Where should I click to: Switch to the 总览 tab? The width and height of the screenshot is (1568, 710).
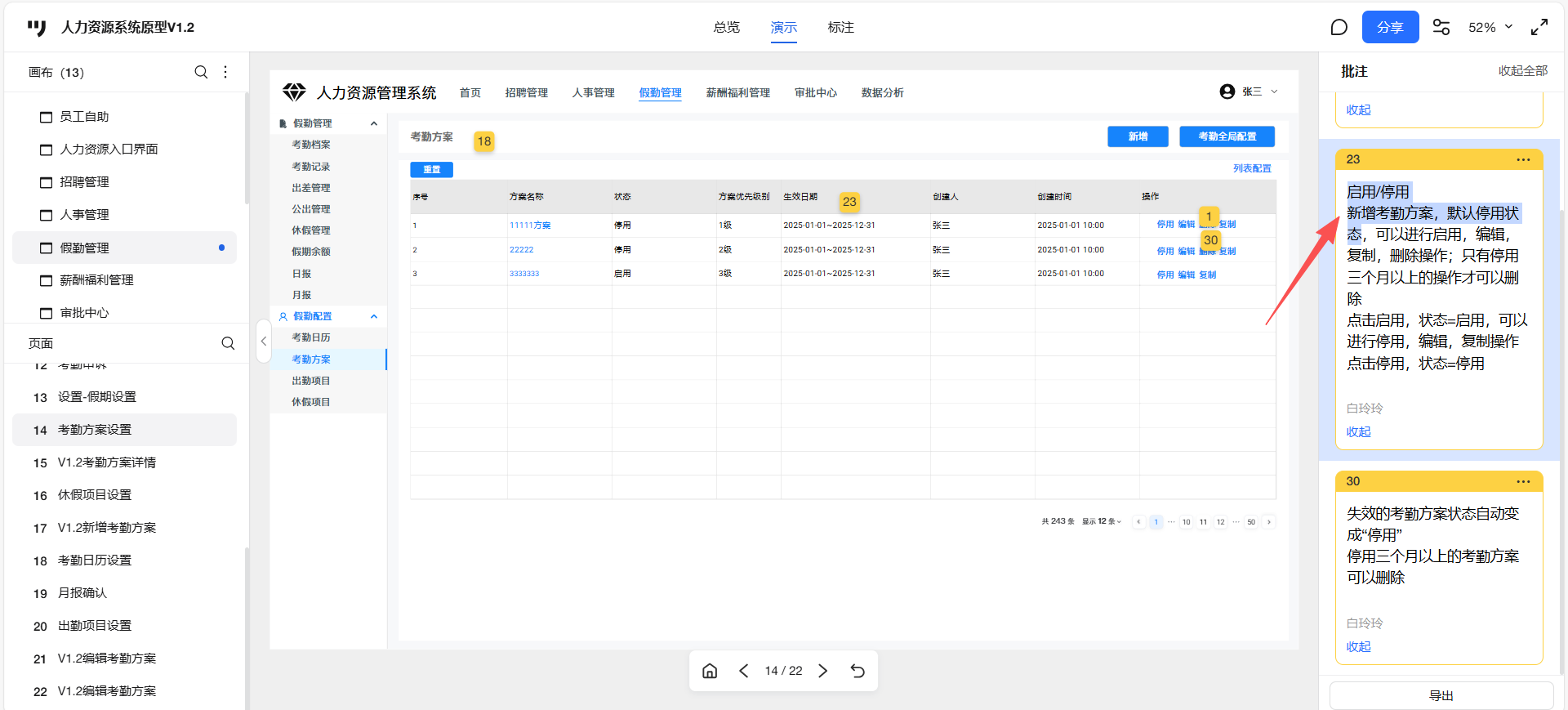(x=726, y=28)
